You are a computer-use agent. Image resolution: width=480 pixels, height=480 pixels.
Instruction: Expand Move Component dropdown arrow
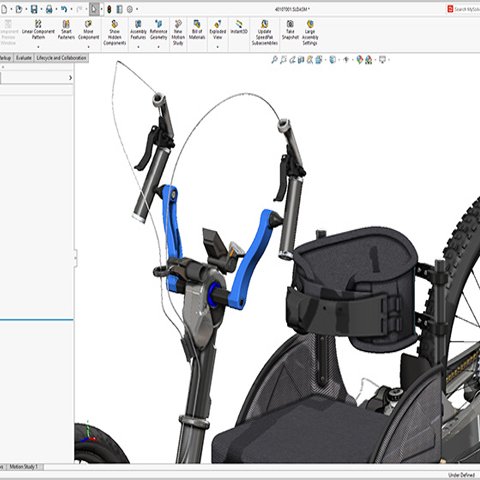(88, 47)
